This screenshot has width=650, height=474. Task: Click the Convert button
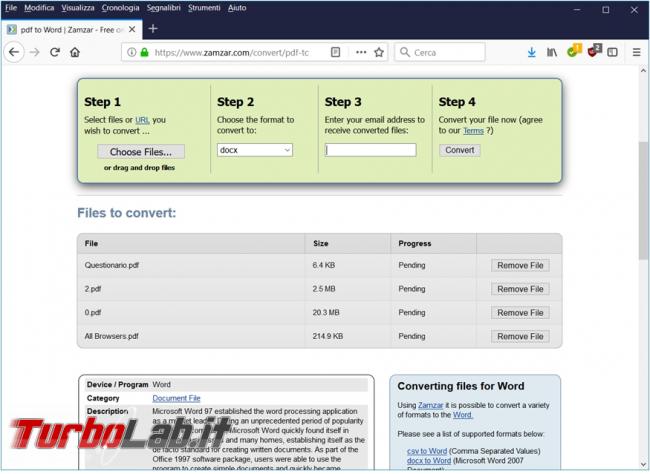pos(460,150)
